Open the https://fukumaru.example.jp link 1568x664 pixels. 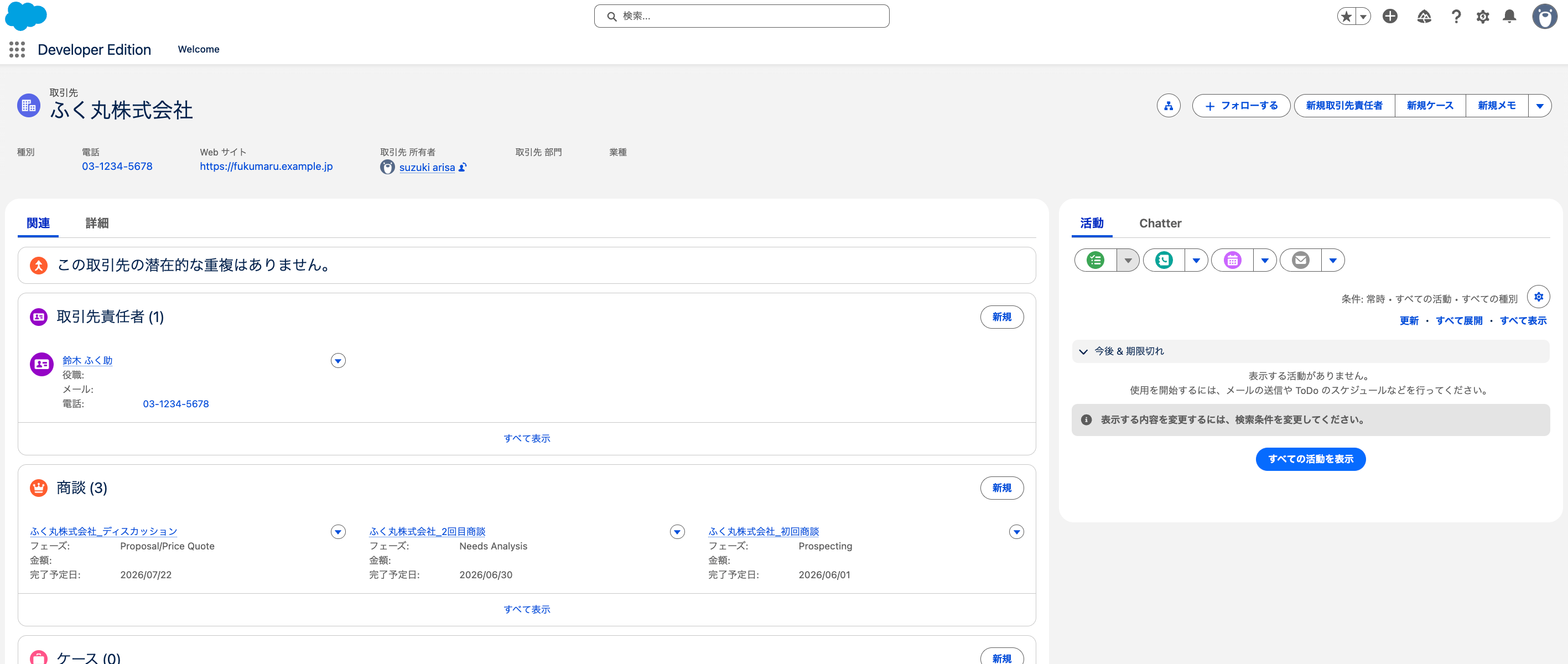click(x=266, y=166)
